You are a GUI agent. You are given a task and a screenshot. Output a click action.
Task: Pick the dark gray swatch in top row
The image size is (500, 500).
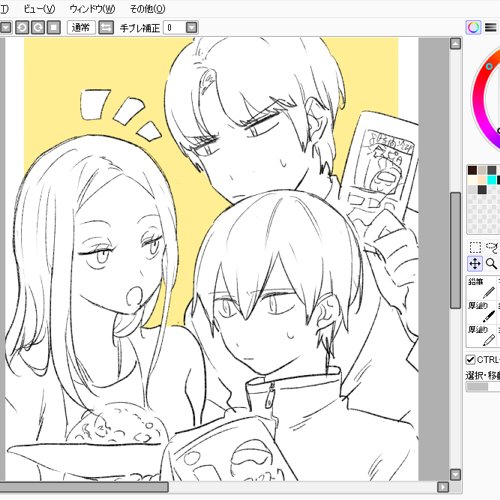pyautogui.click(x=492, y=170)
